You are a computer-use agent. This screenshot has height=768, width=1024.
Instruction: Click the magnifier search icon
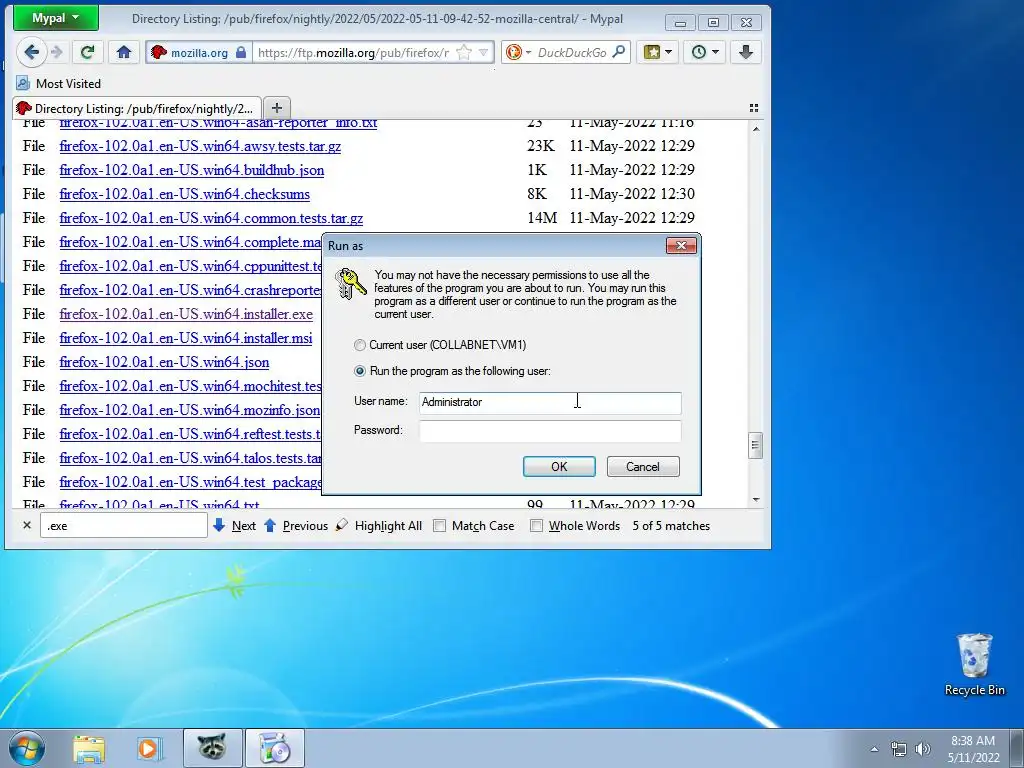(x=618, y=52)
